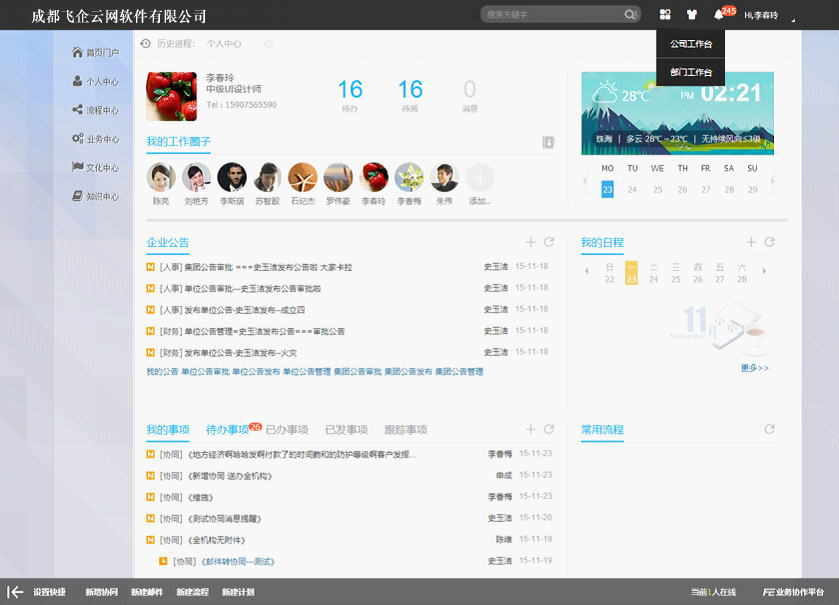Open 文化中心 in the left sidebar
The image size is (839, 605).
[95, 168]
